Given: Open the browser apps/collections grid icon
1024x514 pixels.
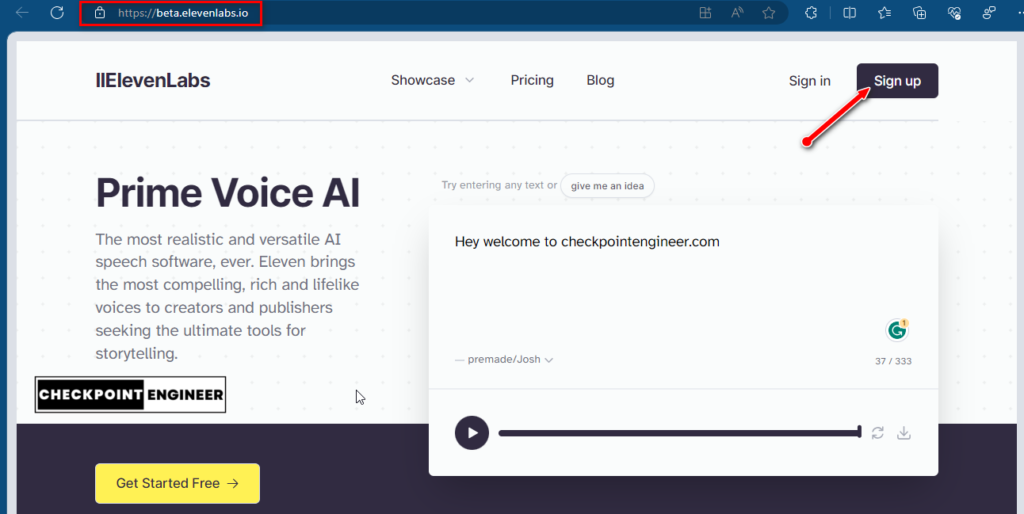Looking at the screenshot, I should click(705, 13).
